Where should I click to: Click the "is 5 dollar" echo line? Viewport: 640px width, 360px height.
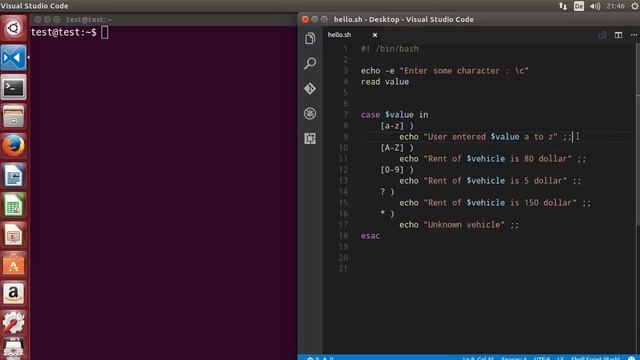pyautogui.click(x=490, y=181)
